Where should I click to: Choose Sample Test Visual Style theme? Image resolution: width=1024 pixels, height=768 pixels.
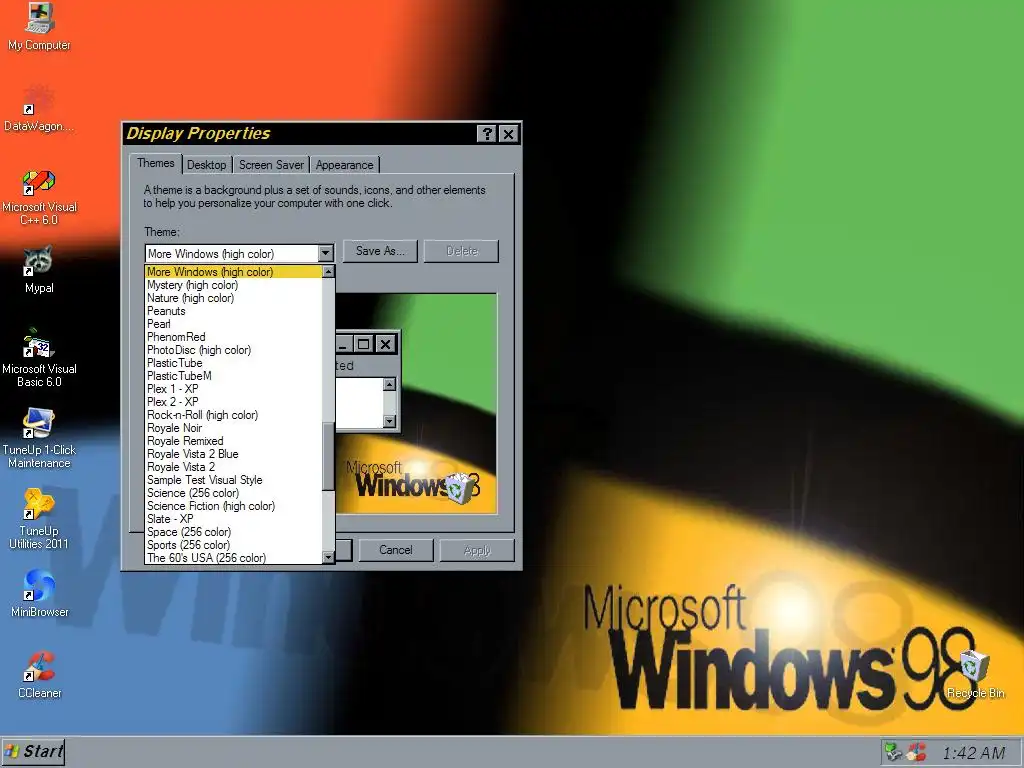click(x=234, y=480)
